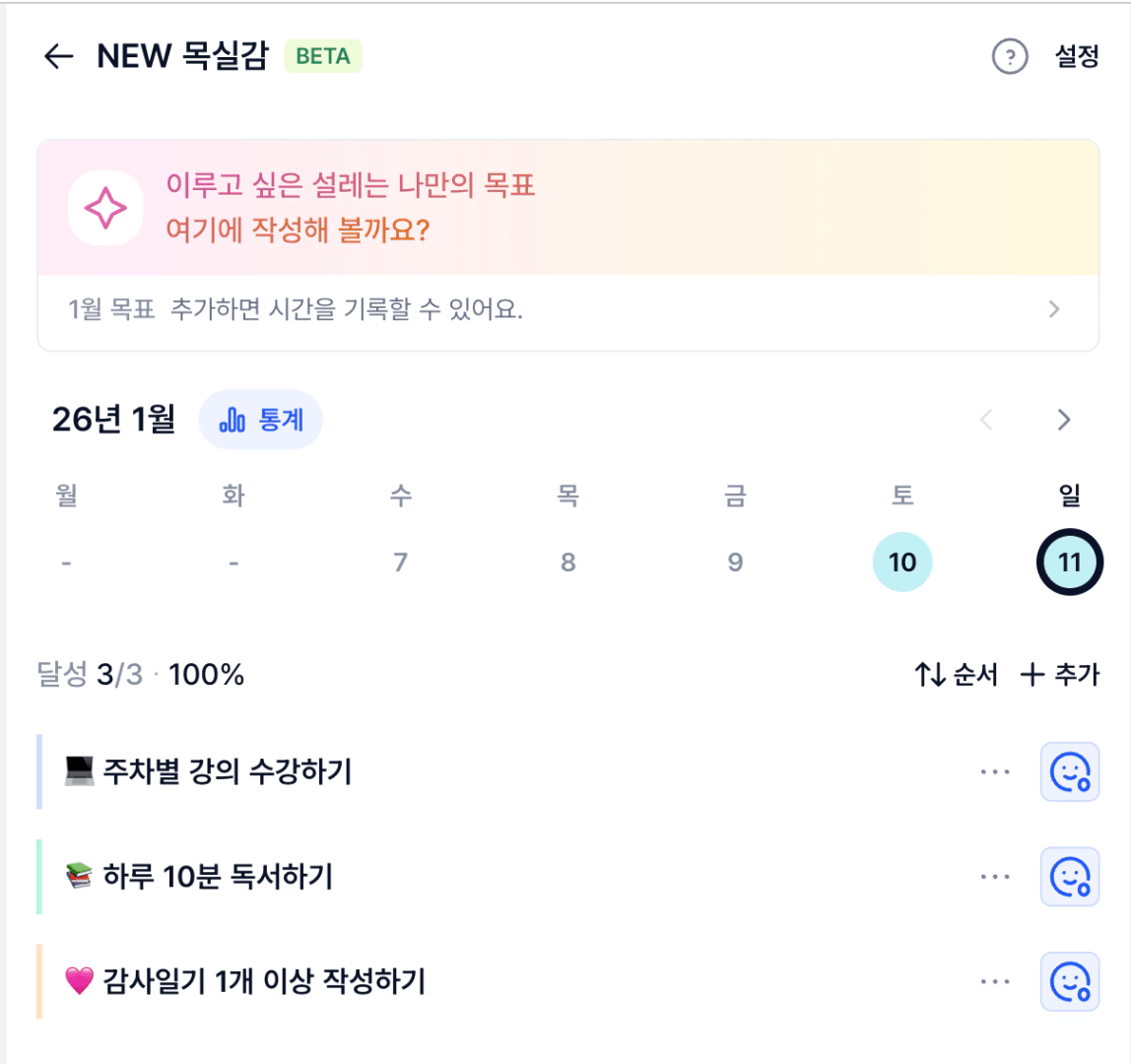Select Saturday the 10th in calendar
Image resolution: width=1131 pixels, height=1064 pixels.
[902, 563]
